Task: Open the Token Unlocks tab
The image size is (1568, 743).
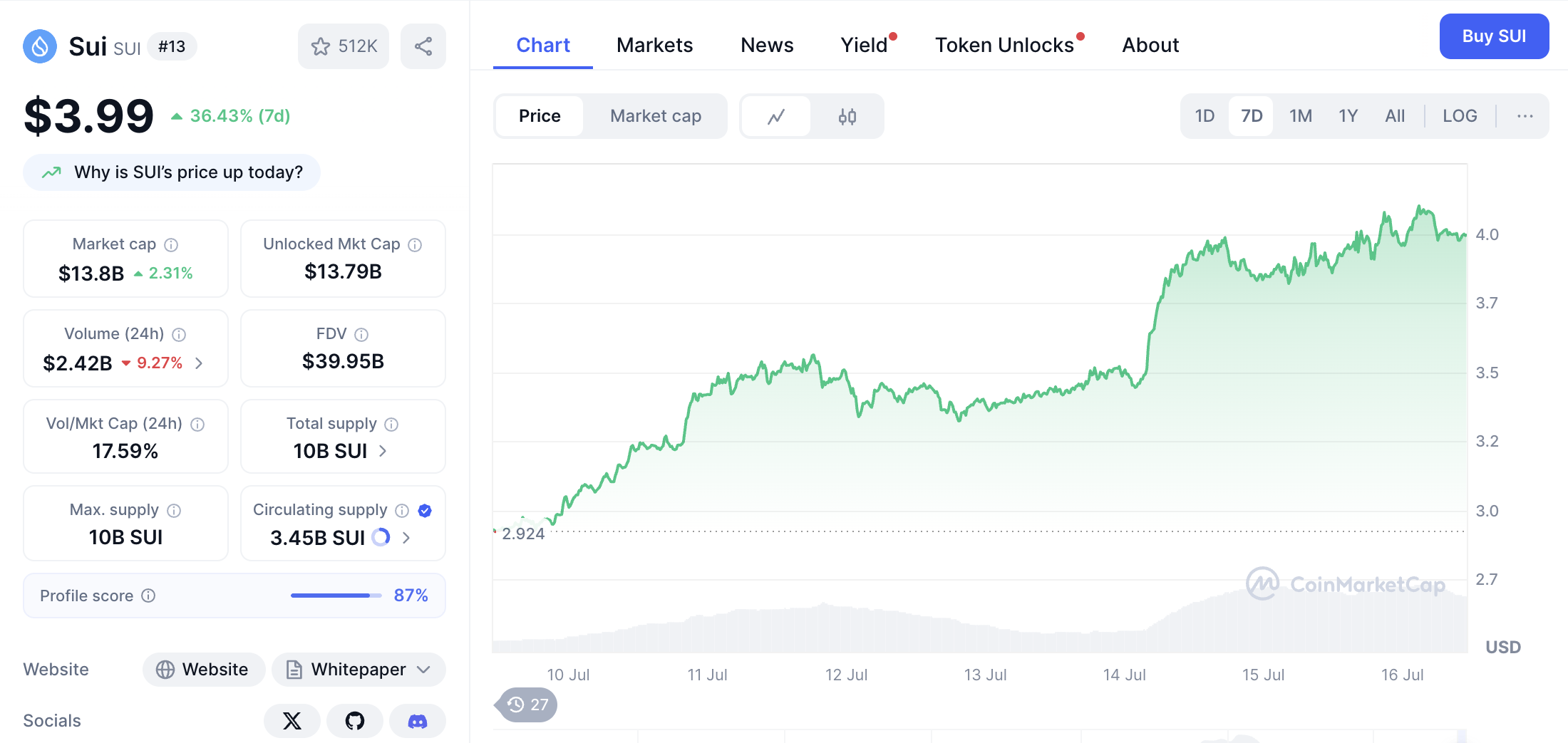Action: 1004,45
